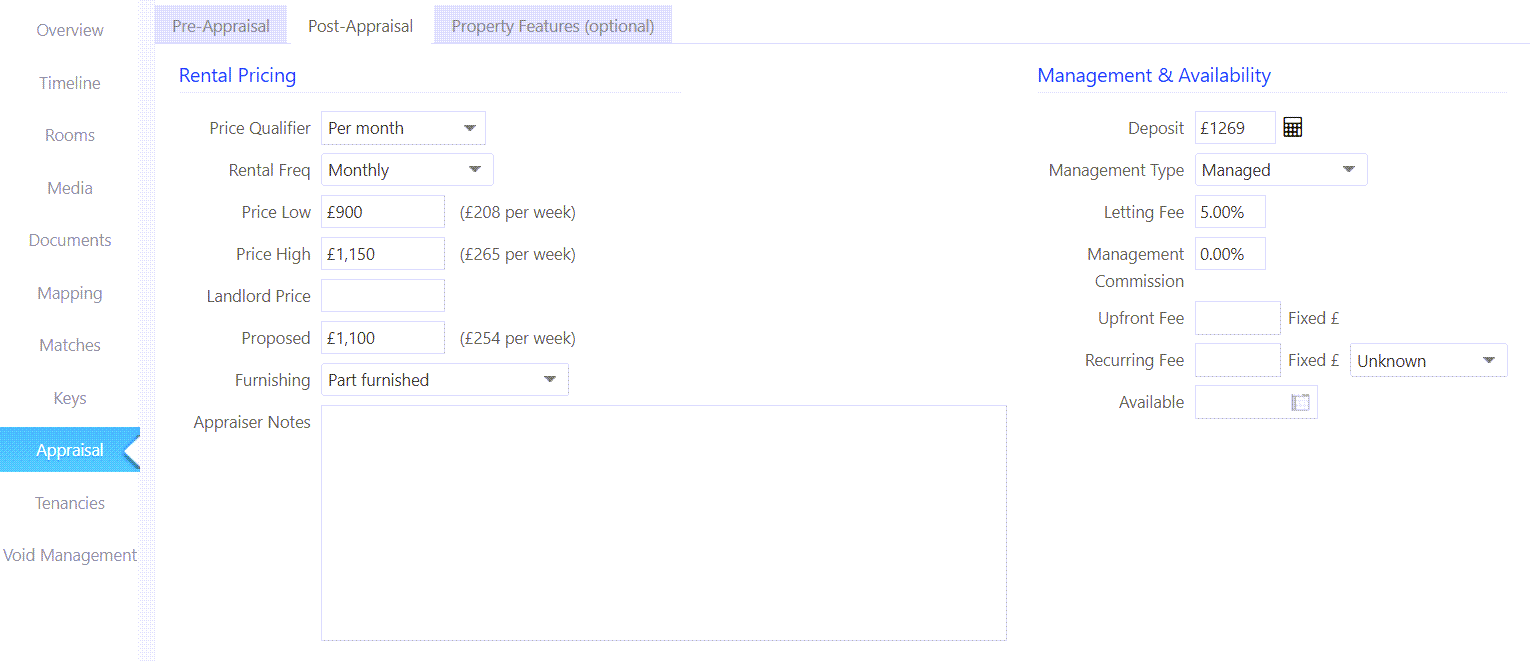
Task: Switch to the Pre-Appraisal tab
Action: [221, 26]
